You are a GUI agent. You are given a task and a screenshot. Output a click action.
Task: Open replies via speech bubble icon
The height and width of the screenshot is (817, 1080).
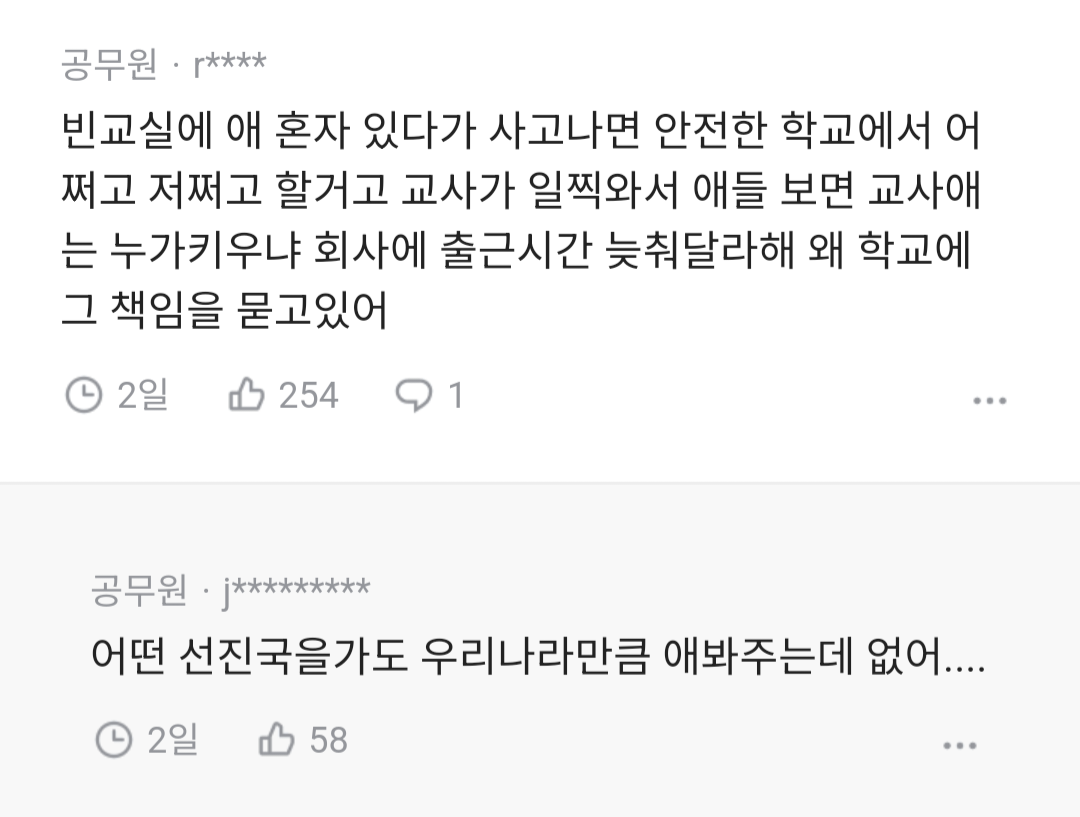pos(414,396)
